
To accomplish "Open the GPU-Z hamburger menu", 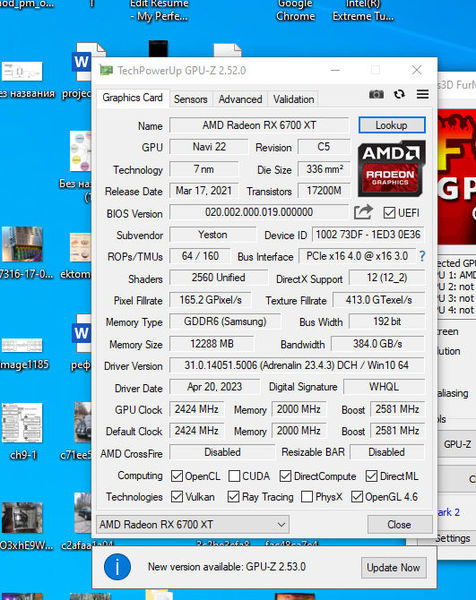I will (x=422, y=94).
